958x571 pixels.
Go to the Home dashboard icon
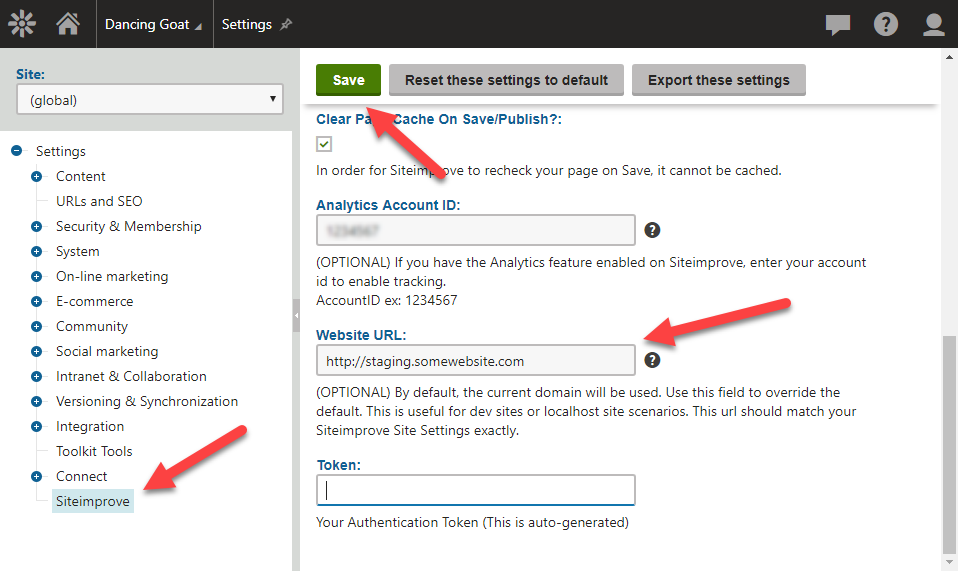pyautogui.click(x=68, y=24)
